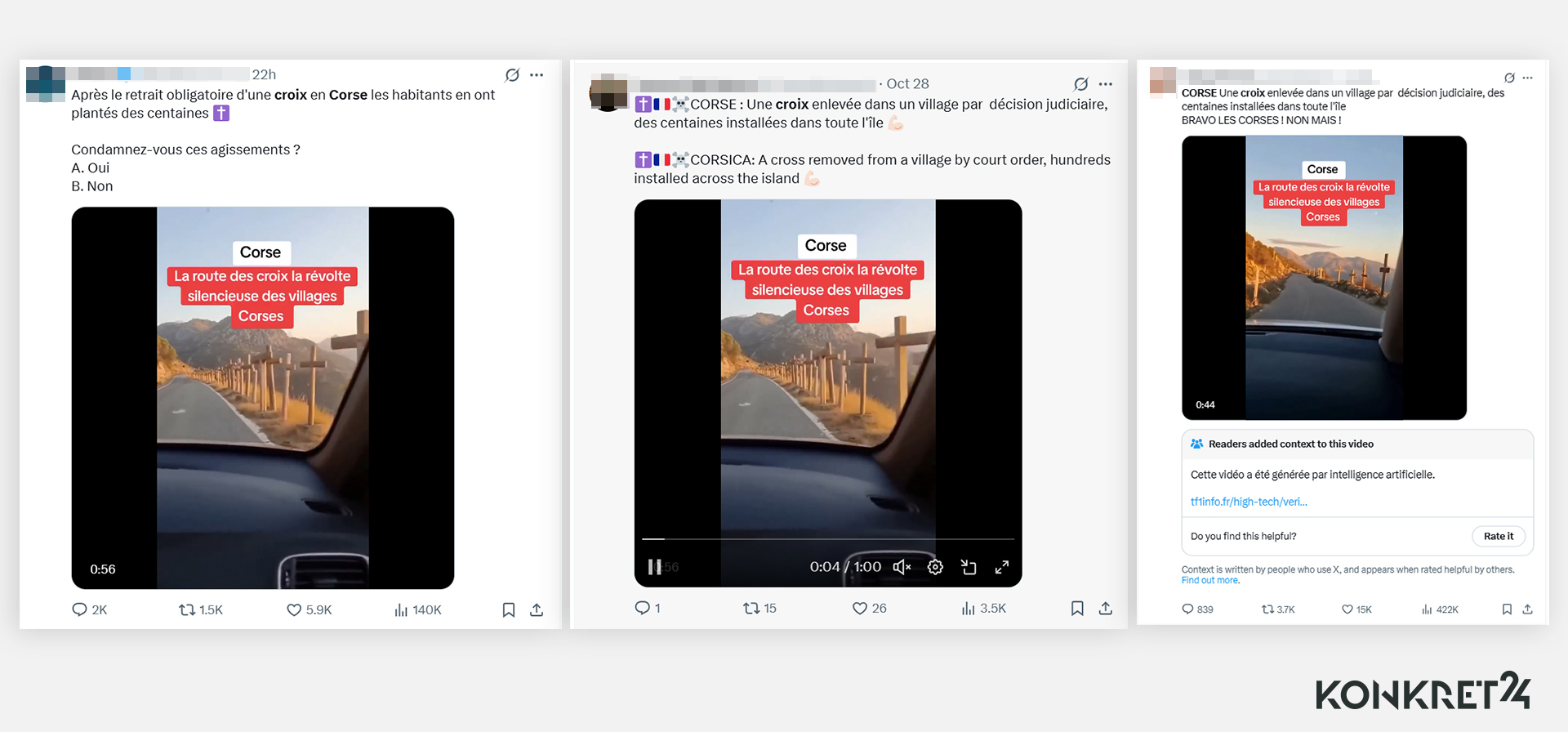Pause the playing middle video
This screenshot has height=732, width=1568.
pyautogui.click(x=654, y=567)
